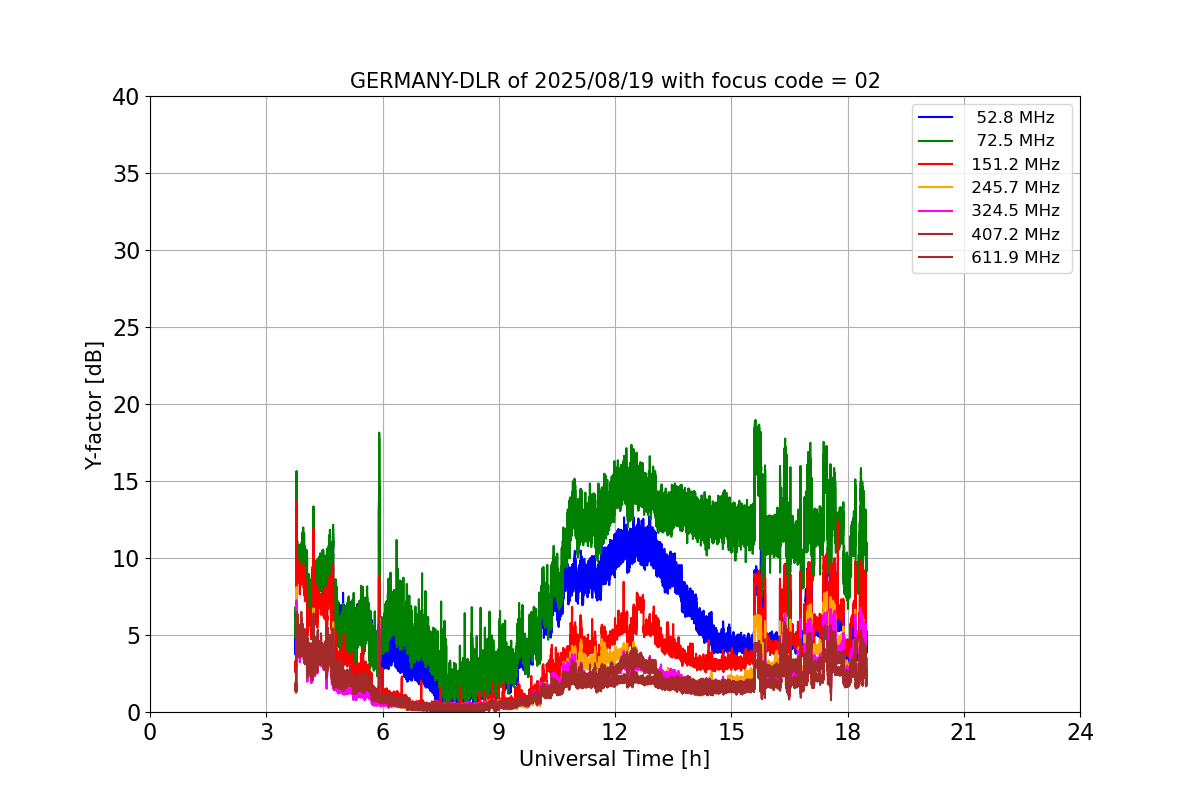Image resolution: width=1200 pixels, height=800 pixels.
Task: Select the 72.5 MHz legend label
Action: (1015, 141)
